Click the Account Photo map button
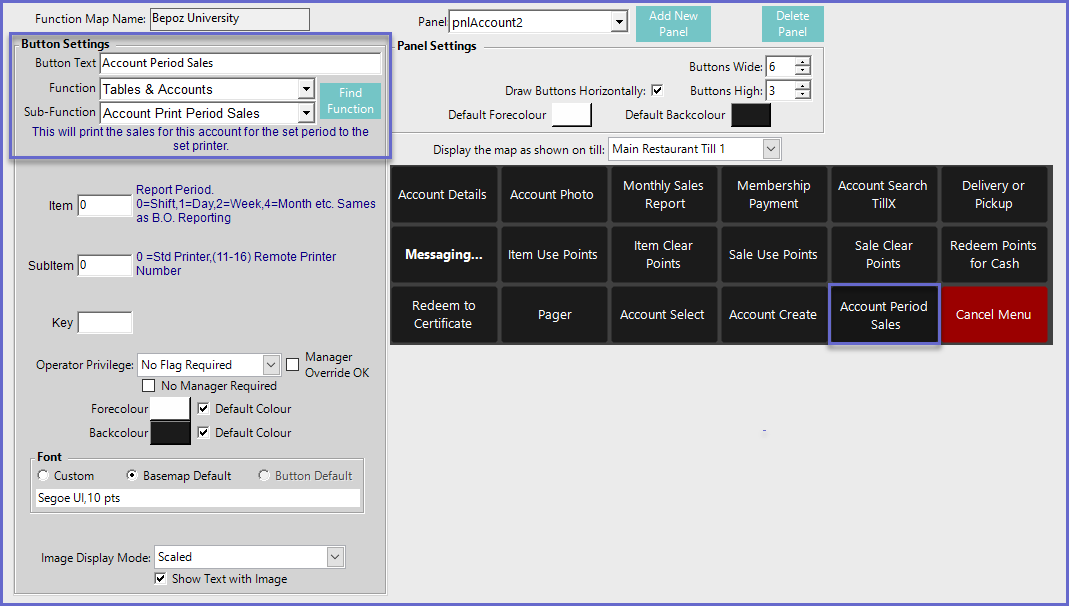 point(552,195)
